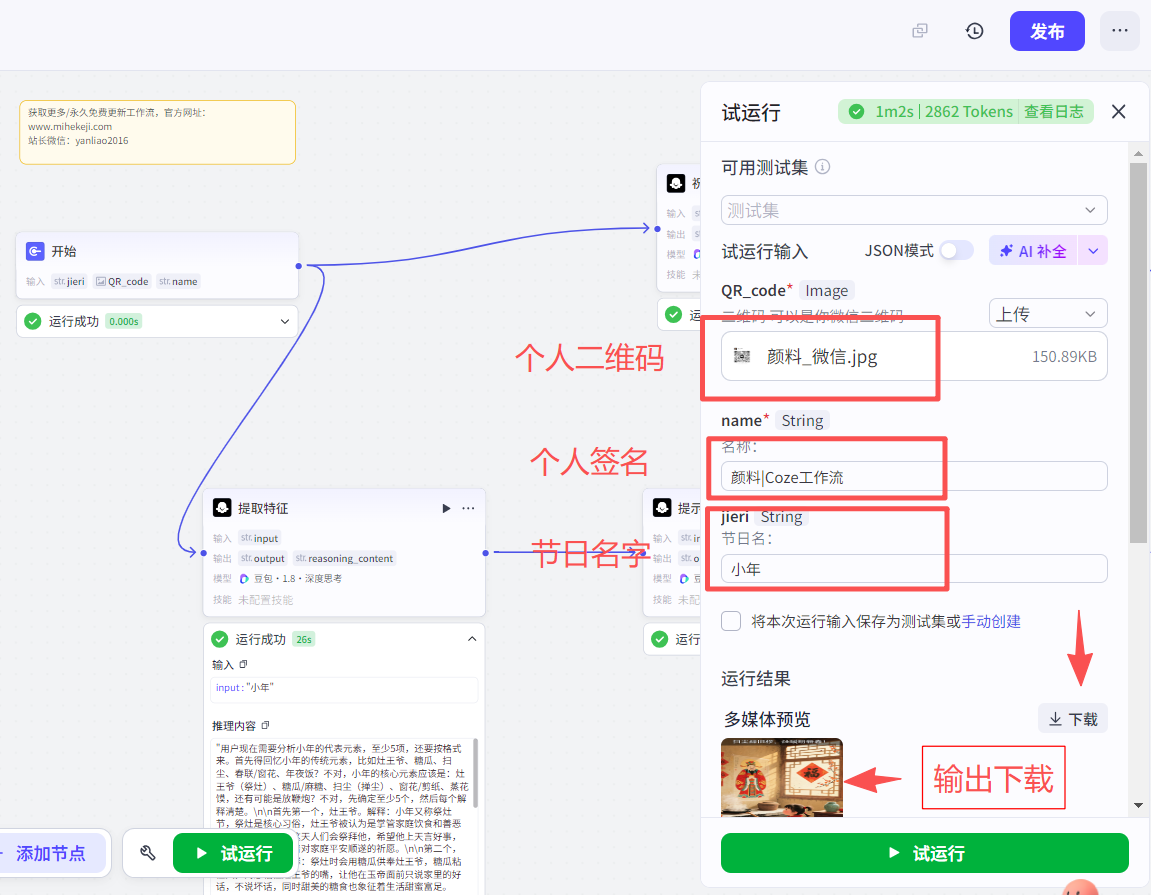This screenshot has height=895, width=1151.
Task: Click the wrench tool icon next to 试运行
Action: coord(149,853)
